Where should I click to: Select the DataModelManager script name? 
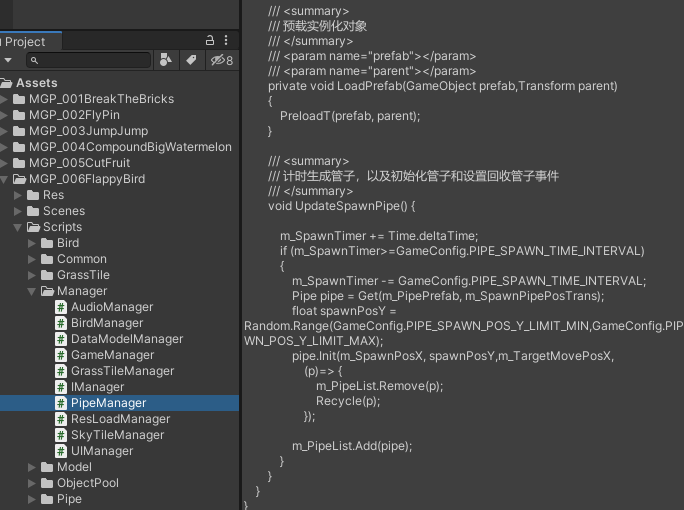pyautogui.click(x=127, y=339)
